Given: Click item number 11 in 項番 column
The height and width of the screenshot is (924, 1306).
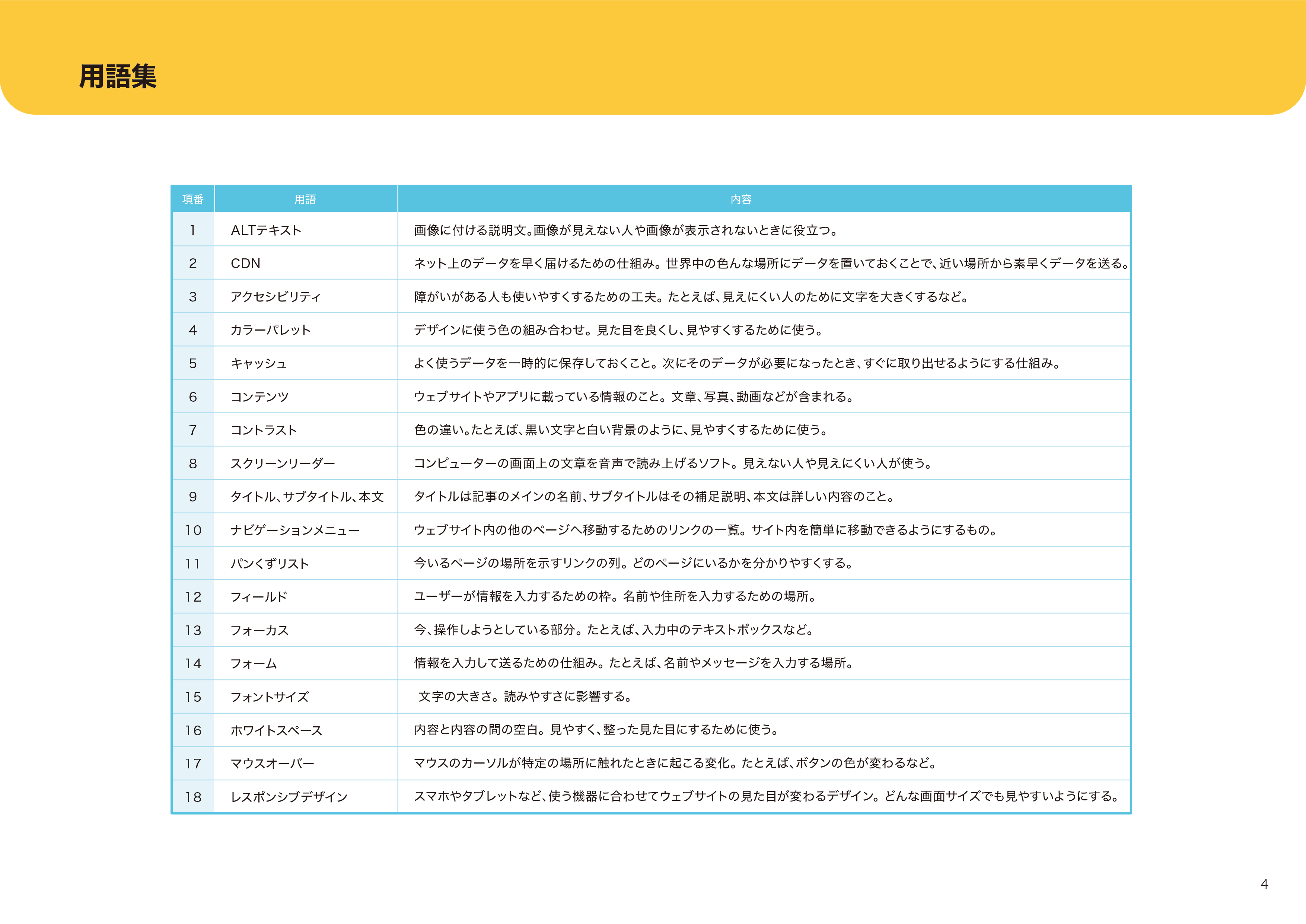Looking at the screenshot, I should click(193, 564).
